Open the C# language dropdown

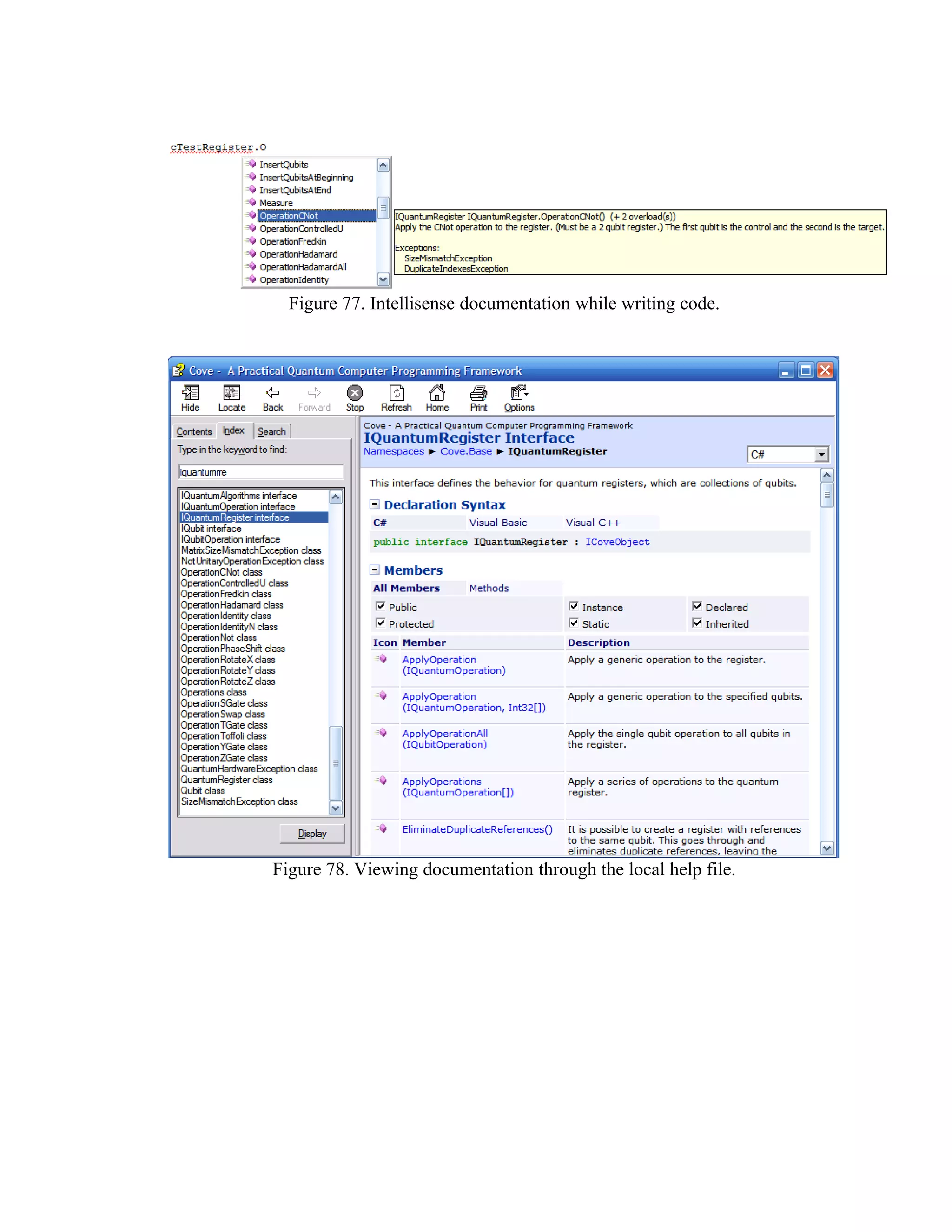821,455
